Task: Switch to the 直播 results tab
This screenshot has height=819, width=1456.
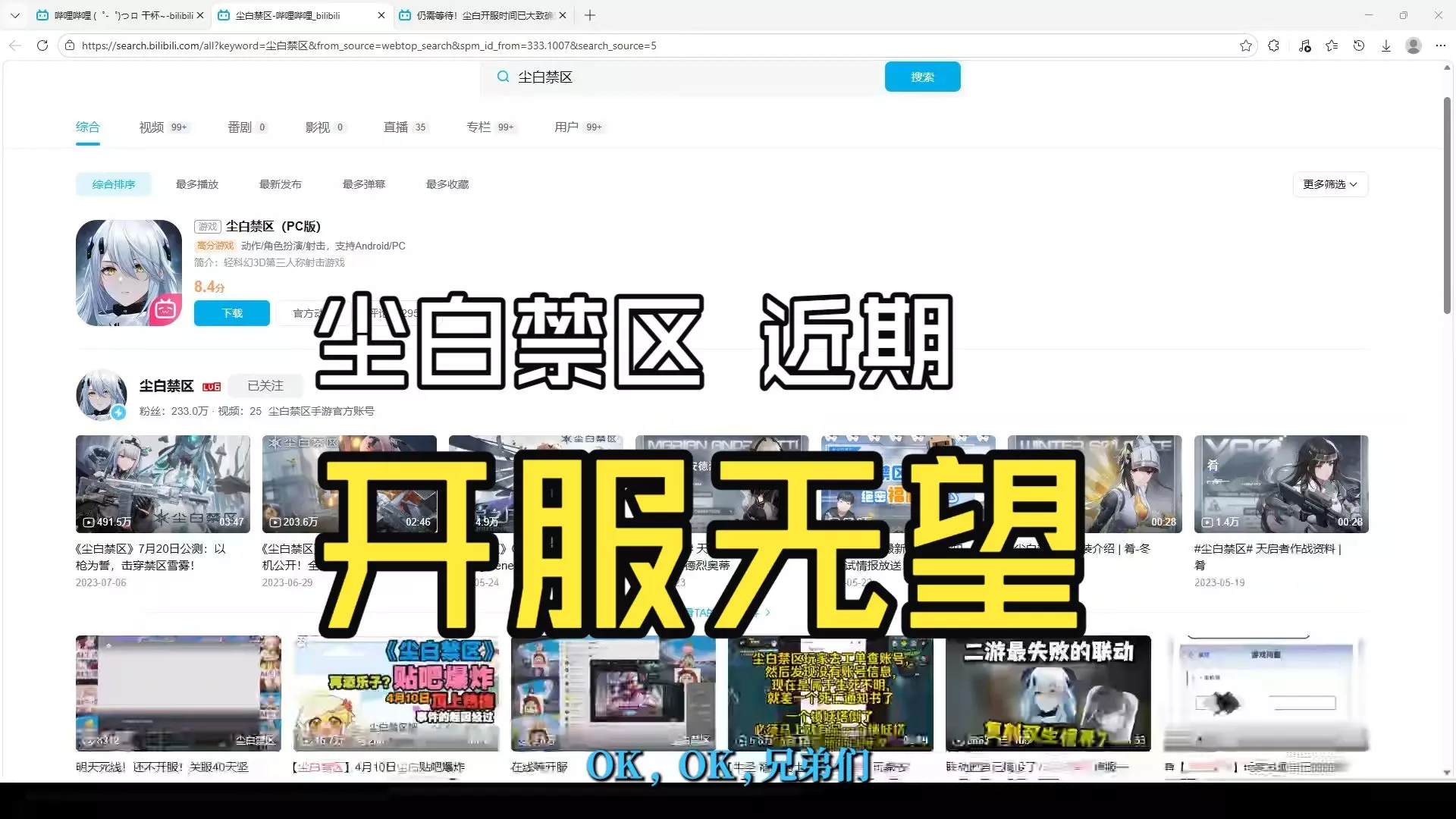Action: point(396,127)
